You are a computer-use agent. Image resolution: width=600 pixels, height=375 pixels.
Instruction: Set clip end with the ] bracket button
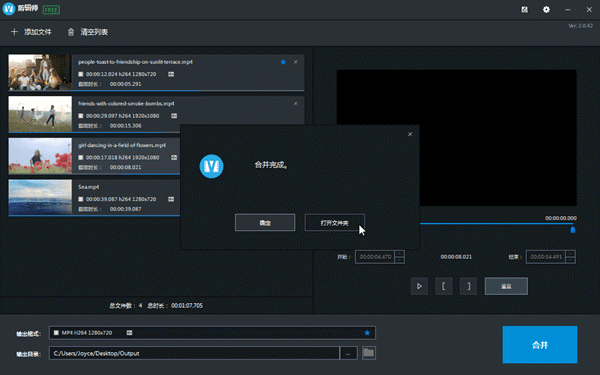(468, 286)
